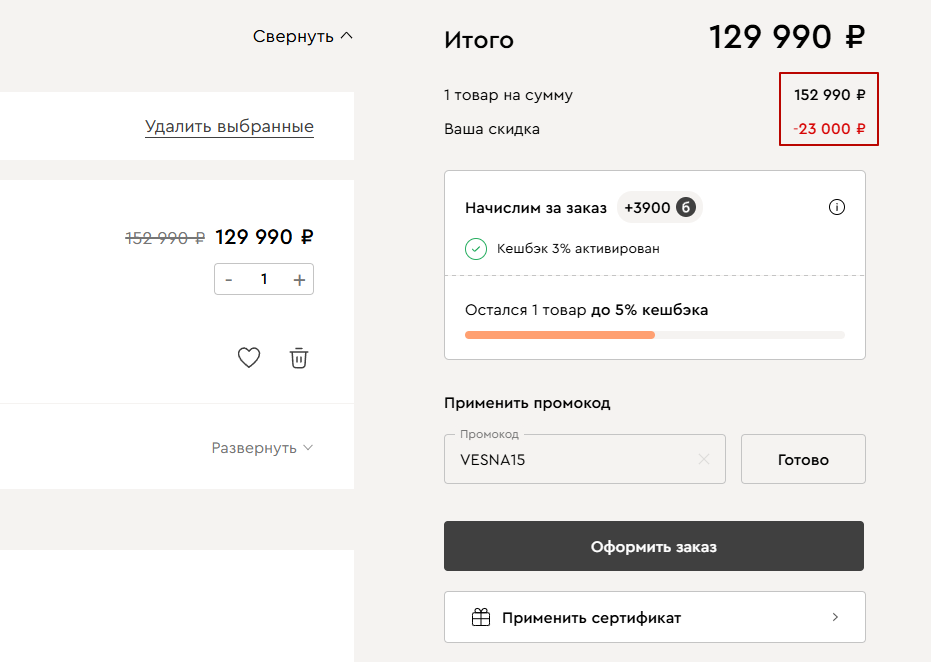This screenshot has height=662, width=931.
Task: Open the Применить сертификат chevron arrow
Action: coord(835,617)
